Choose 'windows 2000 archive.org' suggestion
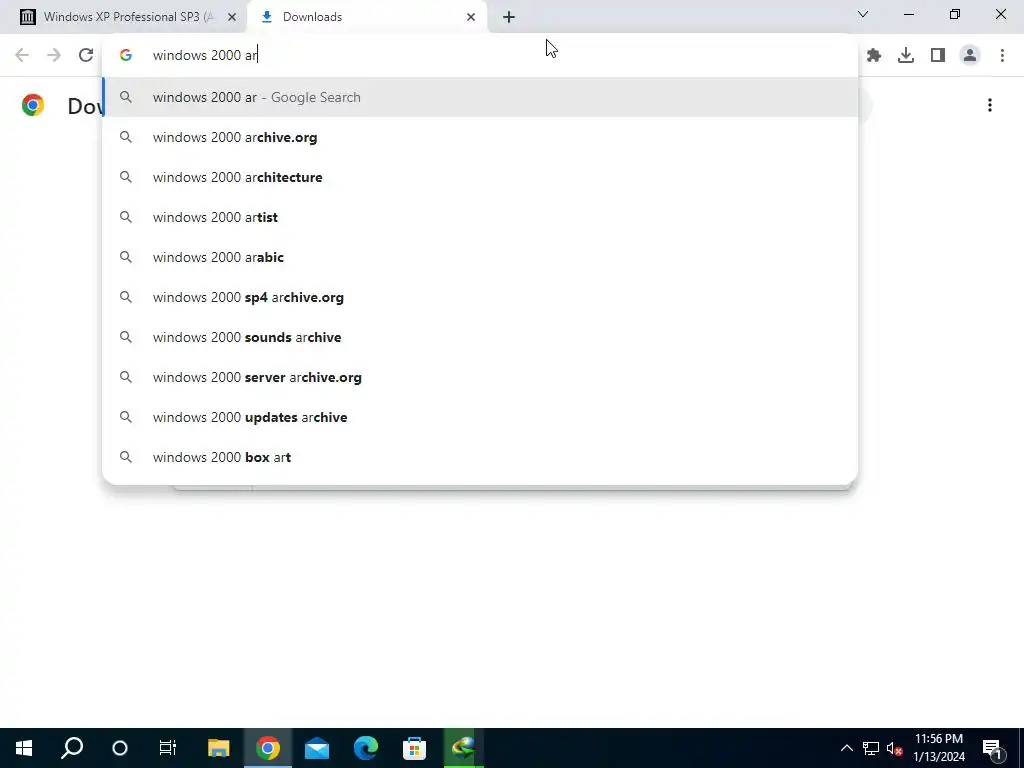Screen dimensions: 1024x768 tap(480, 137)
